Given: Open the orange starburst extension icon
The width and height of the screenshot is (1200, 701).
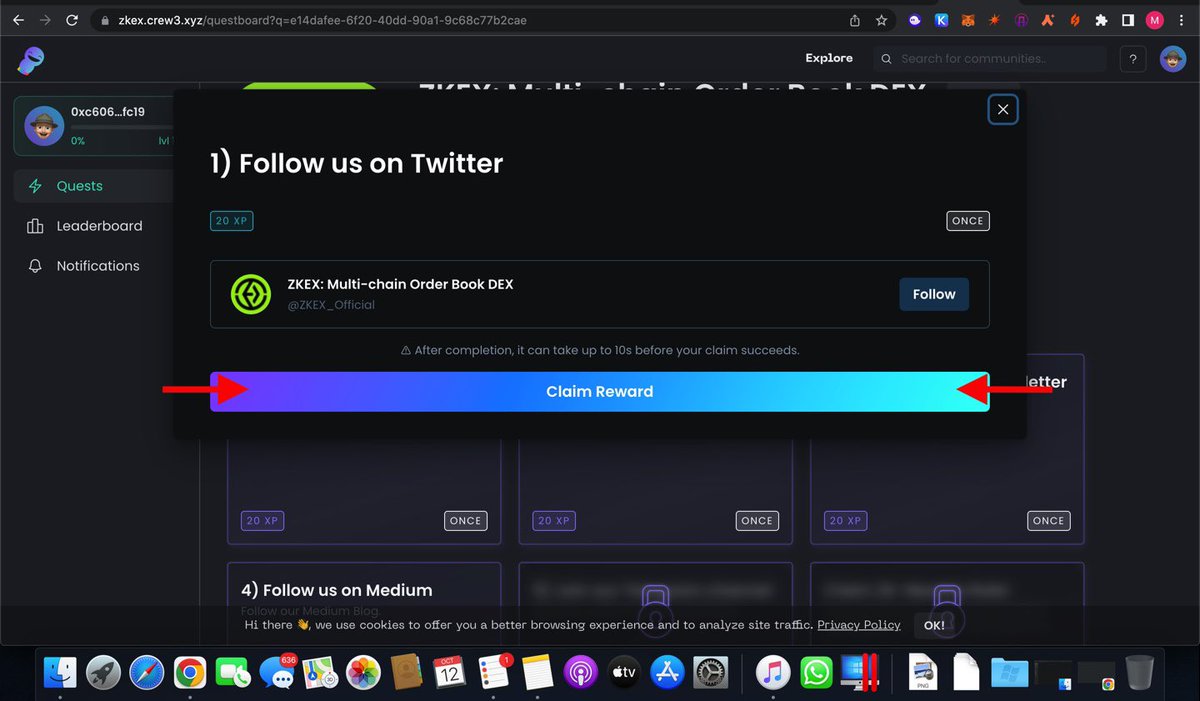Looking at the screenshot, I should pyautogui.click(x=995, y=20).
